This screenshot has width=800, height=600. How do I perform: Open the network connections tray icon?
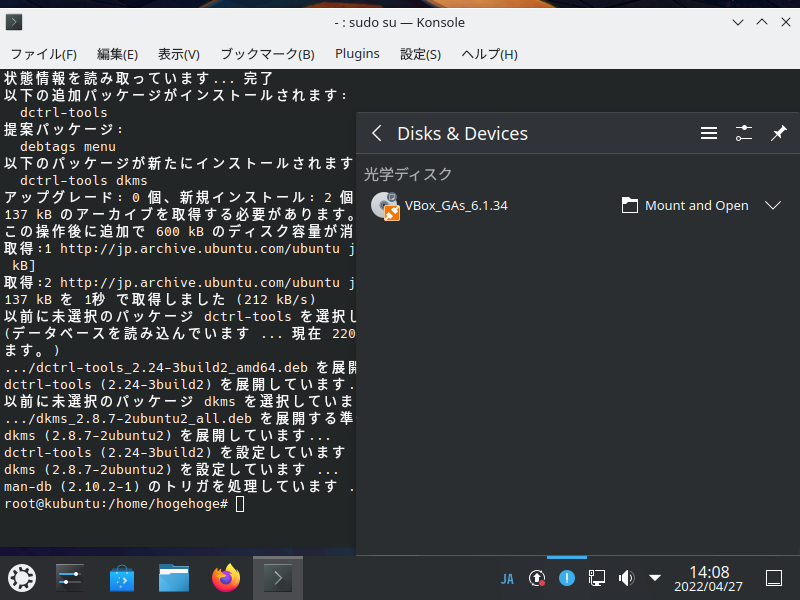click(596, 578)
